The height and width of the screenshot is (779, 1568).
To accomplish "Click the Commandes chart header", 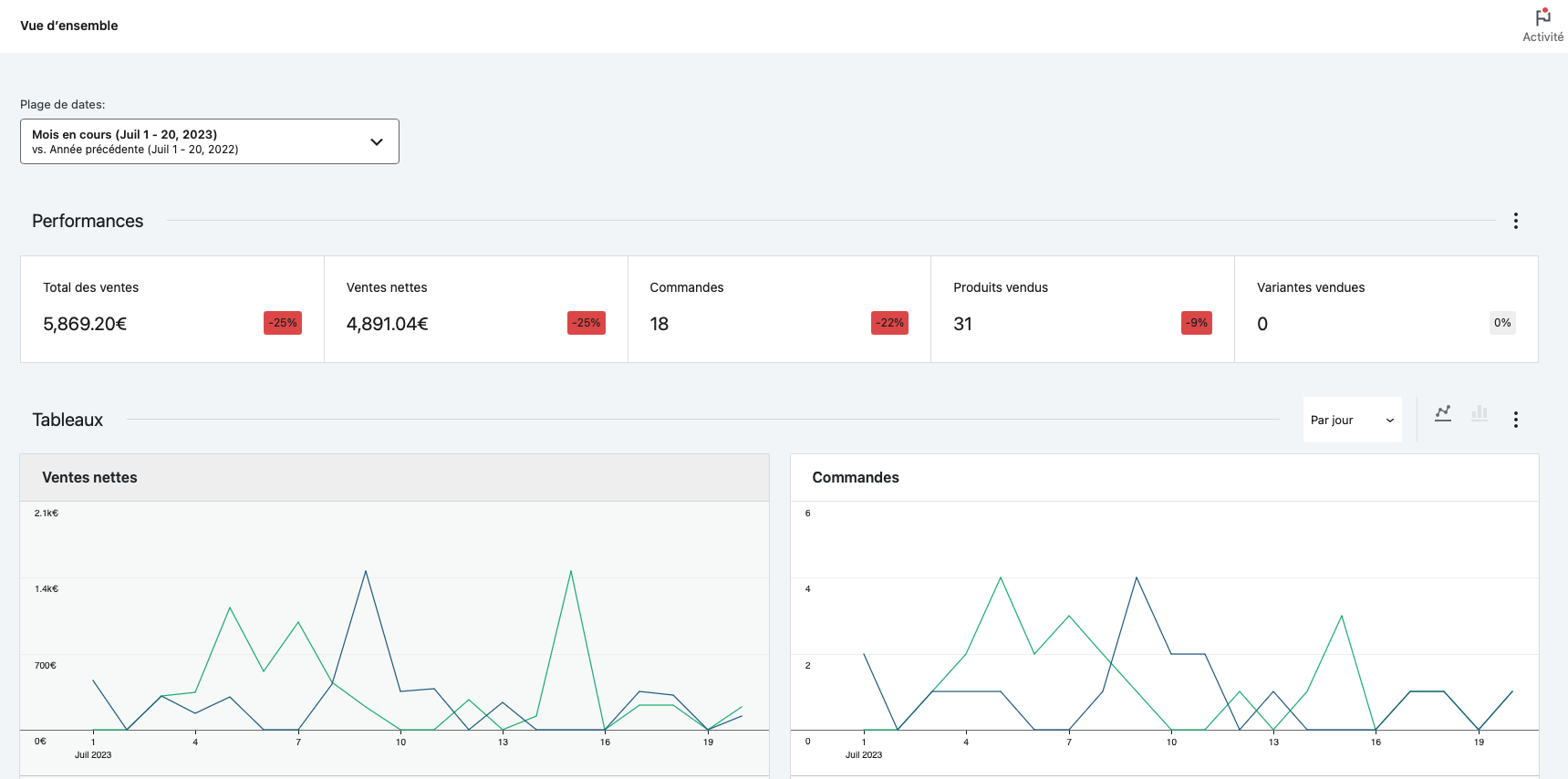I will tap(1164, 478).
